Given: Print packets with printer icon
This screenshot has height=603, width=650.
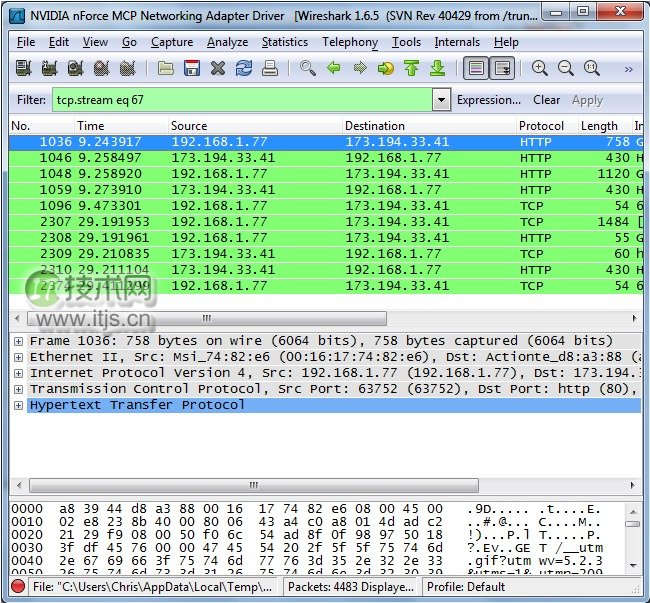Looking at the screenshot, I should click(x=270, y=68).
